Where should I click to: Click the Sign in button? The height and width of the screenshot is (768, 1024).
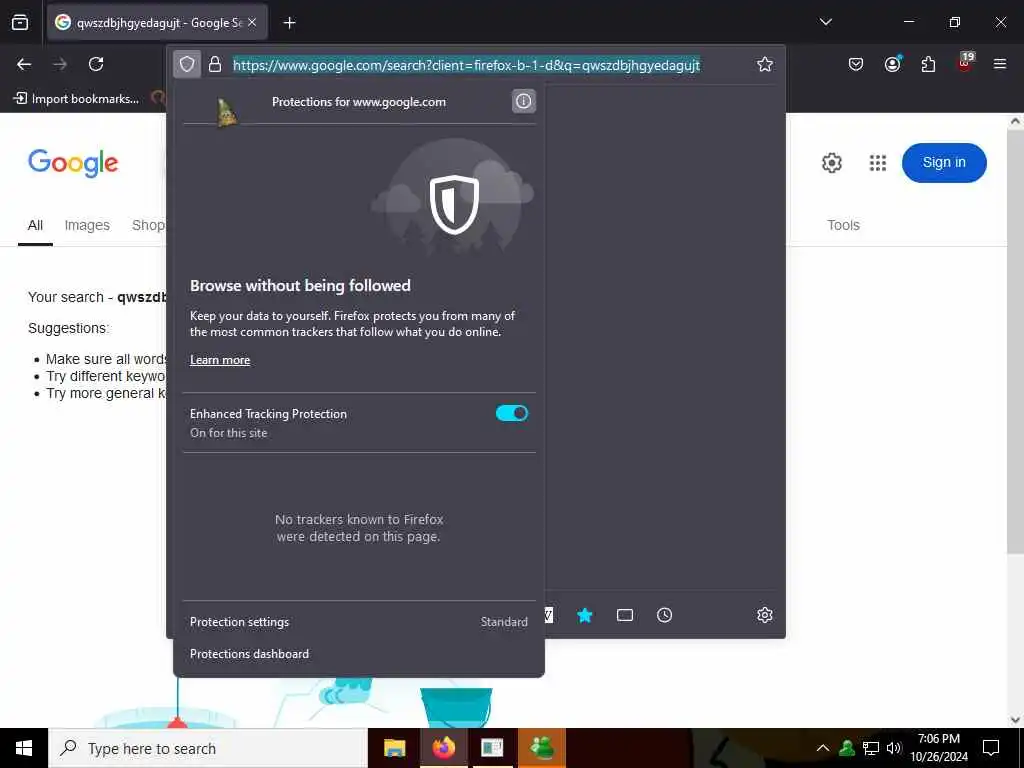point(944,163)
